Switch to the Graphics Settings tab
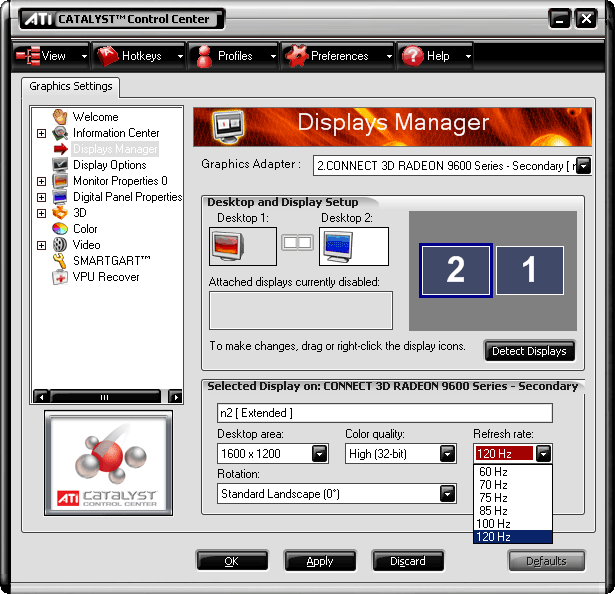This screenshot has width=615, height=594. click(71, 86)
